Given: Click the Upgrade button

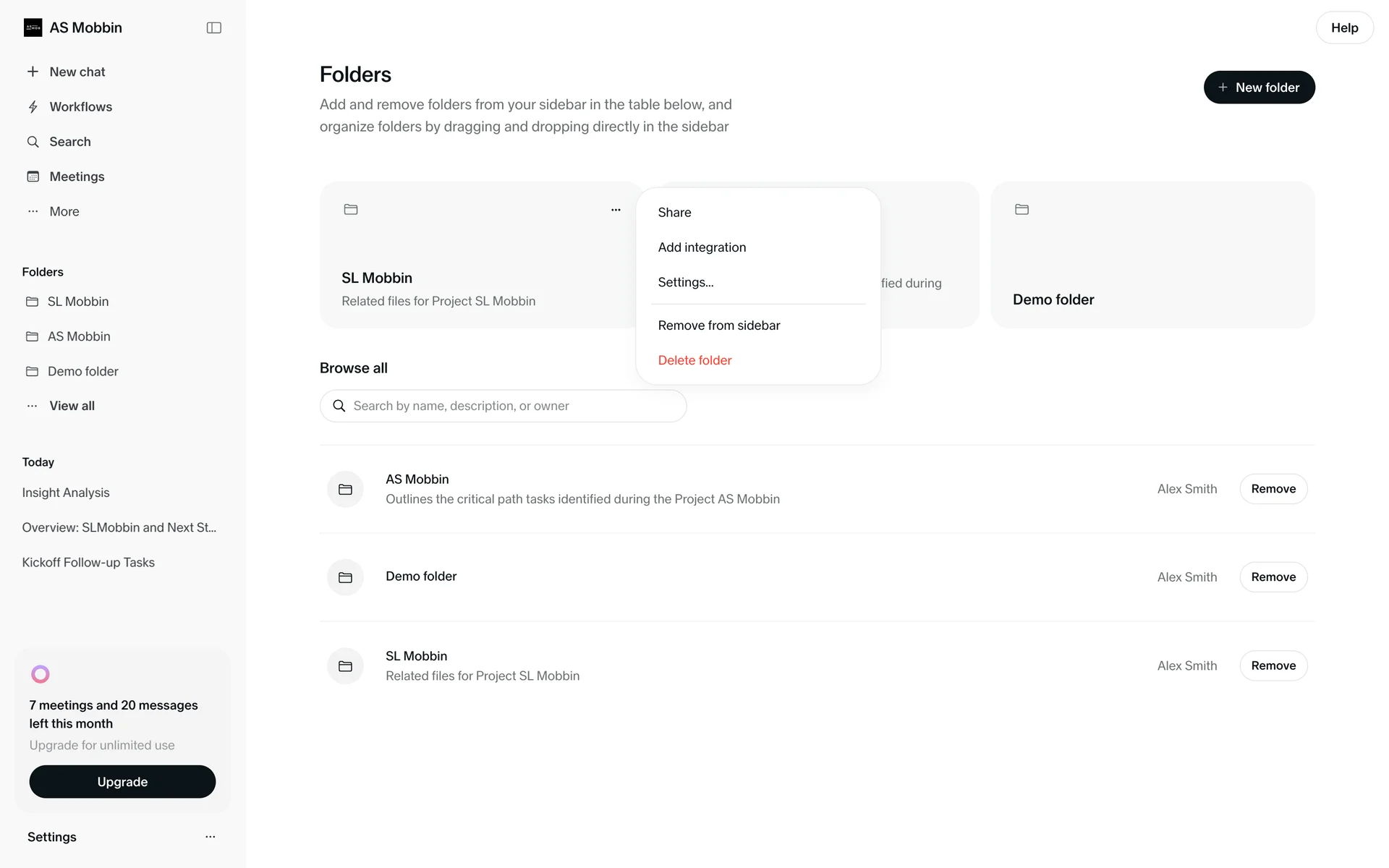Looking at the screenshot, I should click(122, 782).
